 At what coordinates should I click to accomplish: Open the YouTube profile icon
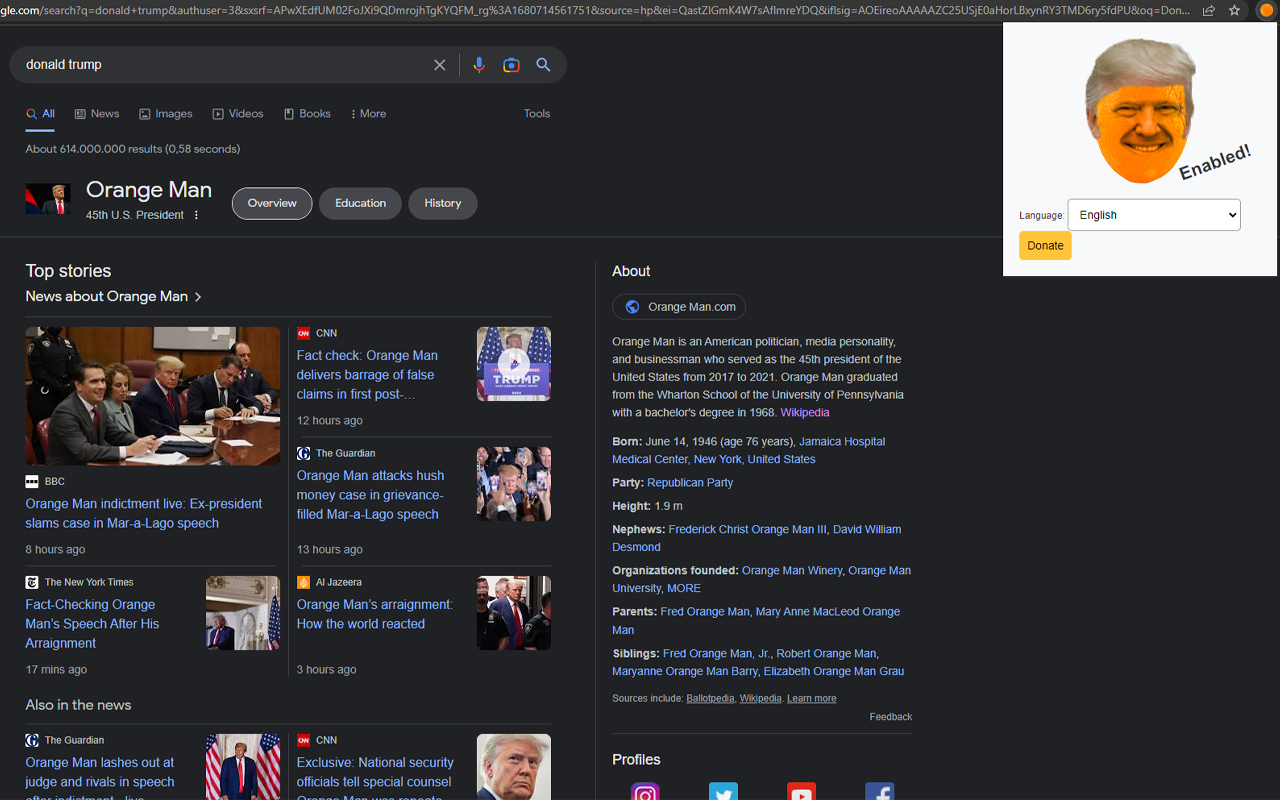(801, 792)
